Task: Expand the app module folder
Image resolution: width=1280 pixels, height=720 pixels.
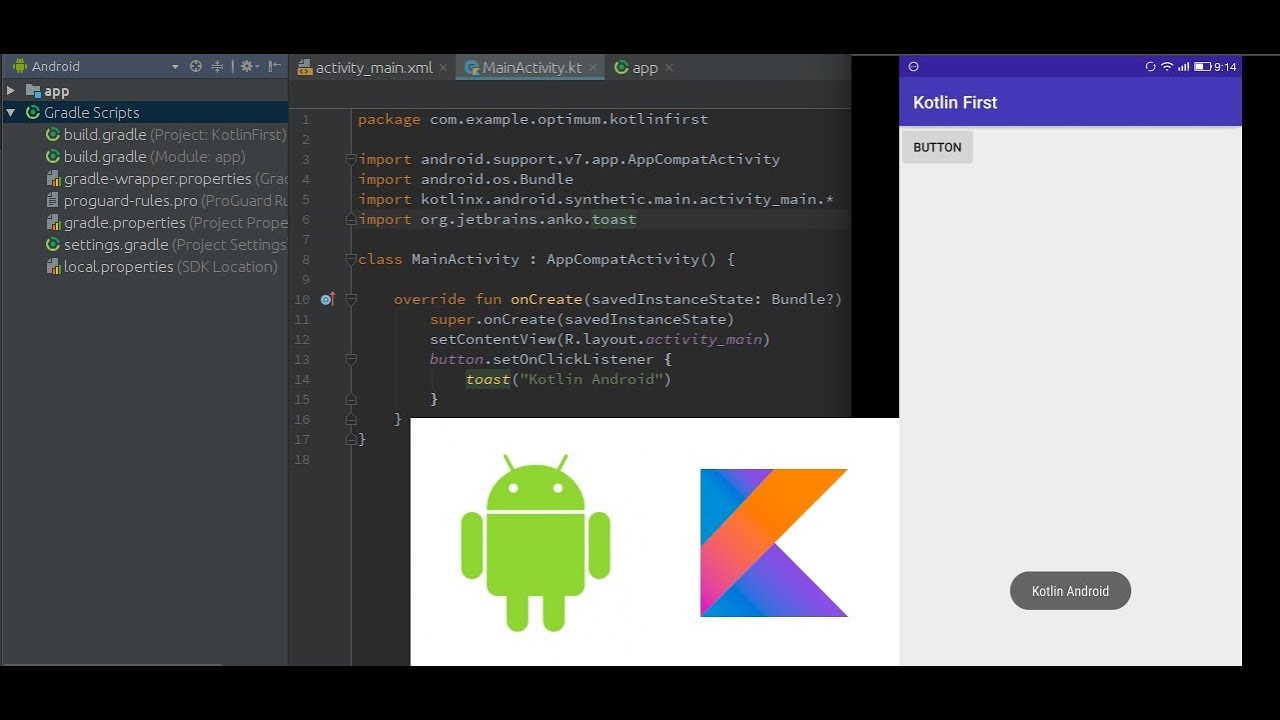Action: point(11,91)
